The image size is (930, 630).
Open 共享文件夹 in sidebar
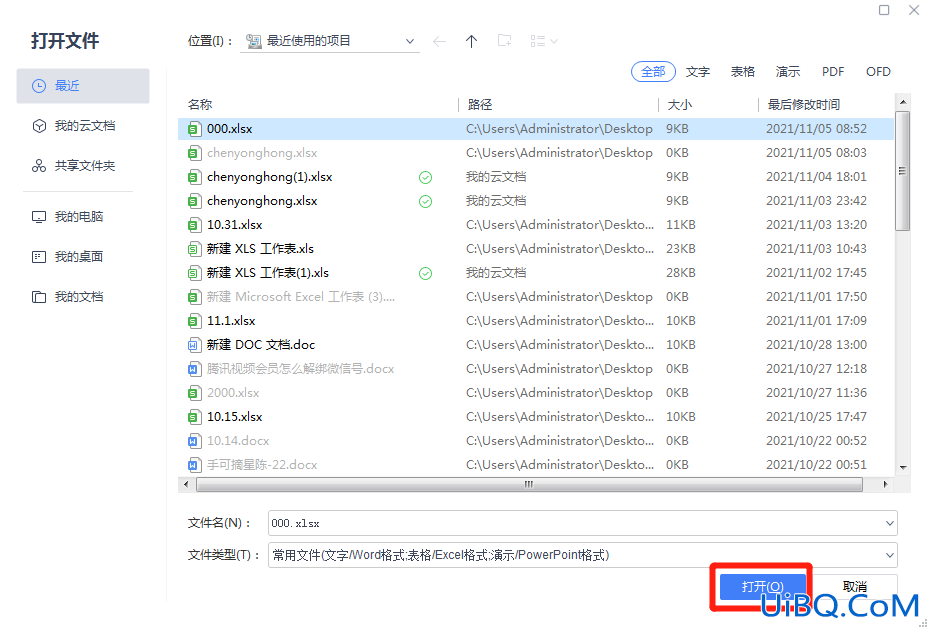point(83,166)
